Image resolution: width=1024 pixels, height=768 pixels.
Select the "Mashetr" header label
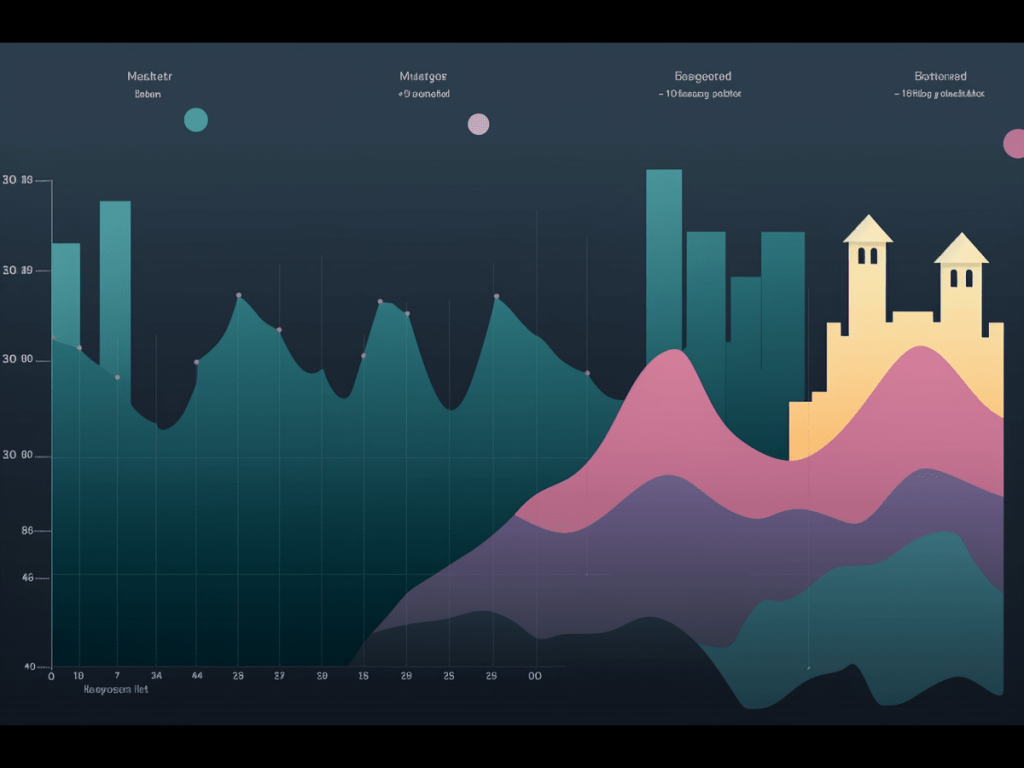(150, 76)
